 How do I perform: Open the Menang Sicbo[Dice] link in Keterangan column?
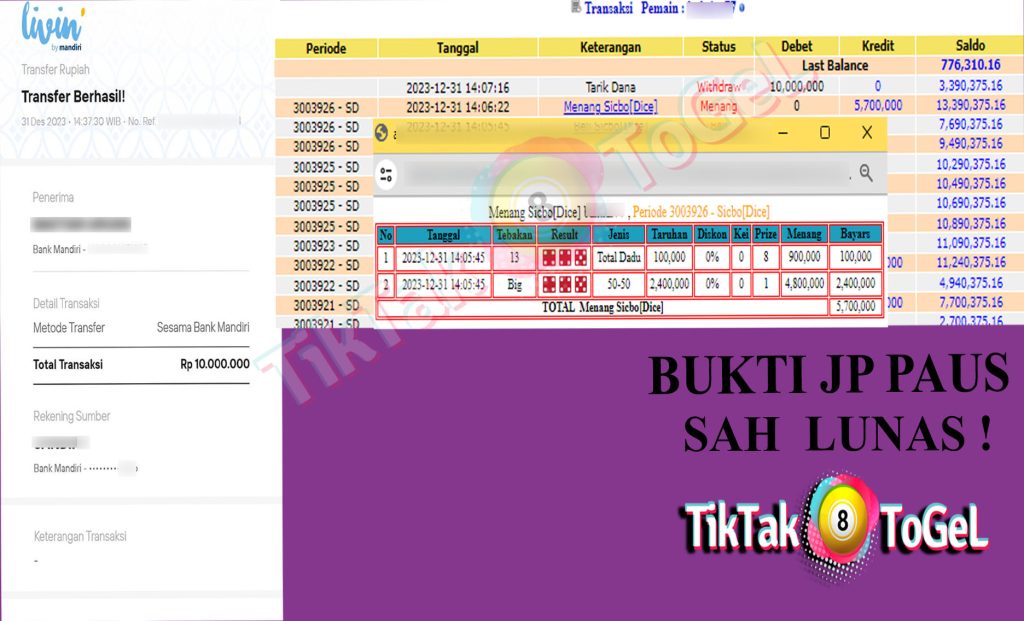click(610, 106)
